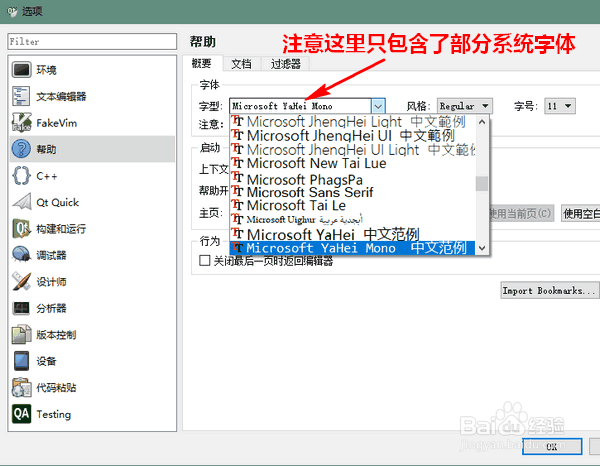This screenshot has width=600, height=466.
Task: Open the 字号 font size 11 dropdown
Action: pos(559,106)
